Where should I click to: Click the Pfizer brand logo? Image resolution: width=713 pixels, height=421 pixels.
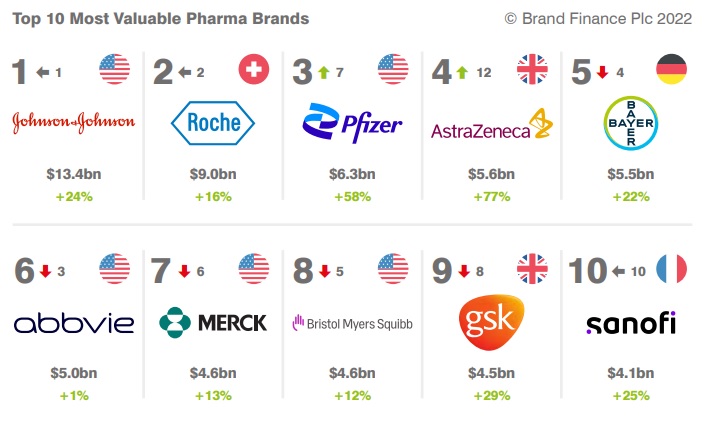click(x=352, y=123)
